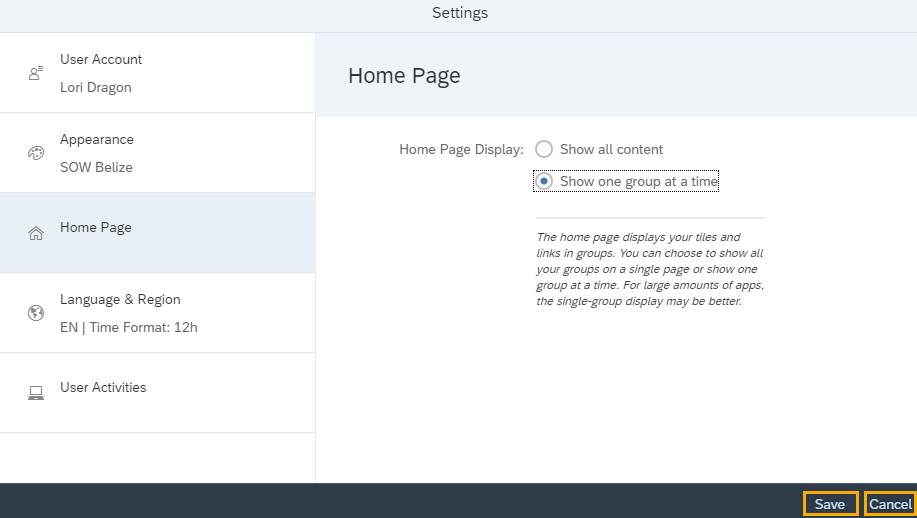Switch to the Home Page settings entry
Viewport: 917px width, 518px height.
(x=157, y=228)
